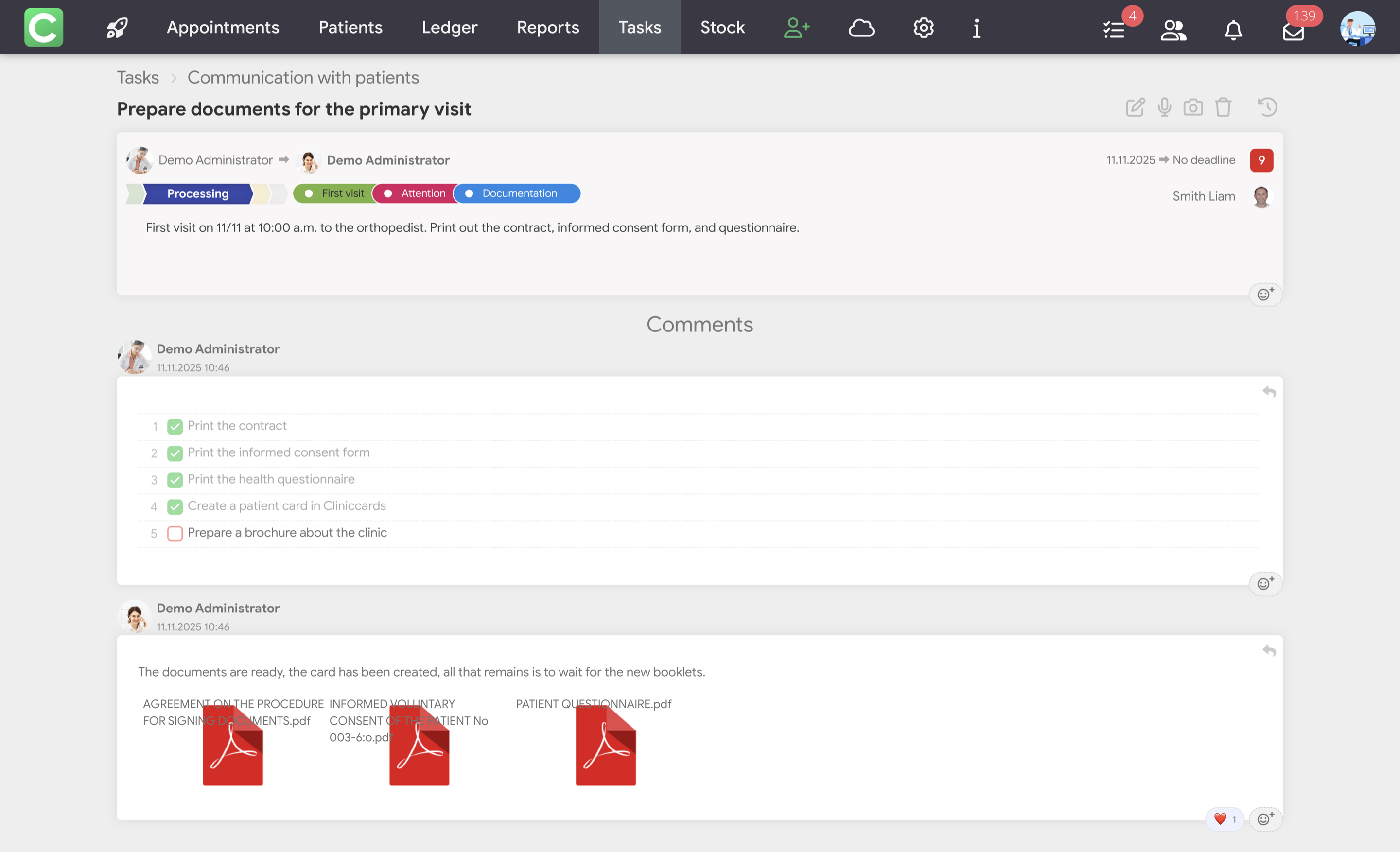Open task history clock icon
This screenshot has height=852, width=1400.
(x=1267, y=107)
